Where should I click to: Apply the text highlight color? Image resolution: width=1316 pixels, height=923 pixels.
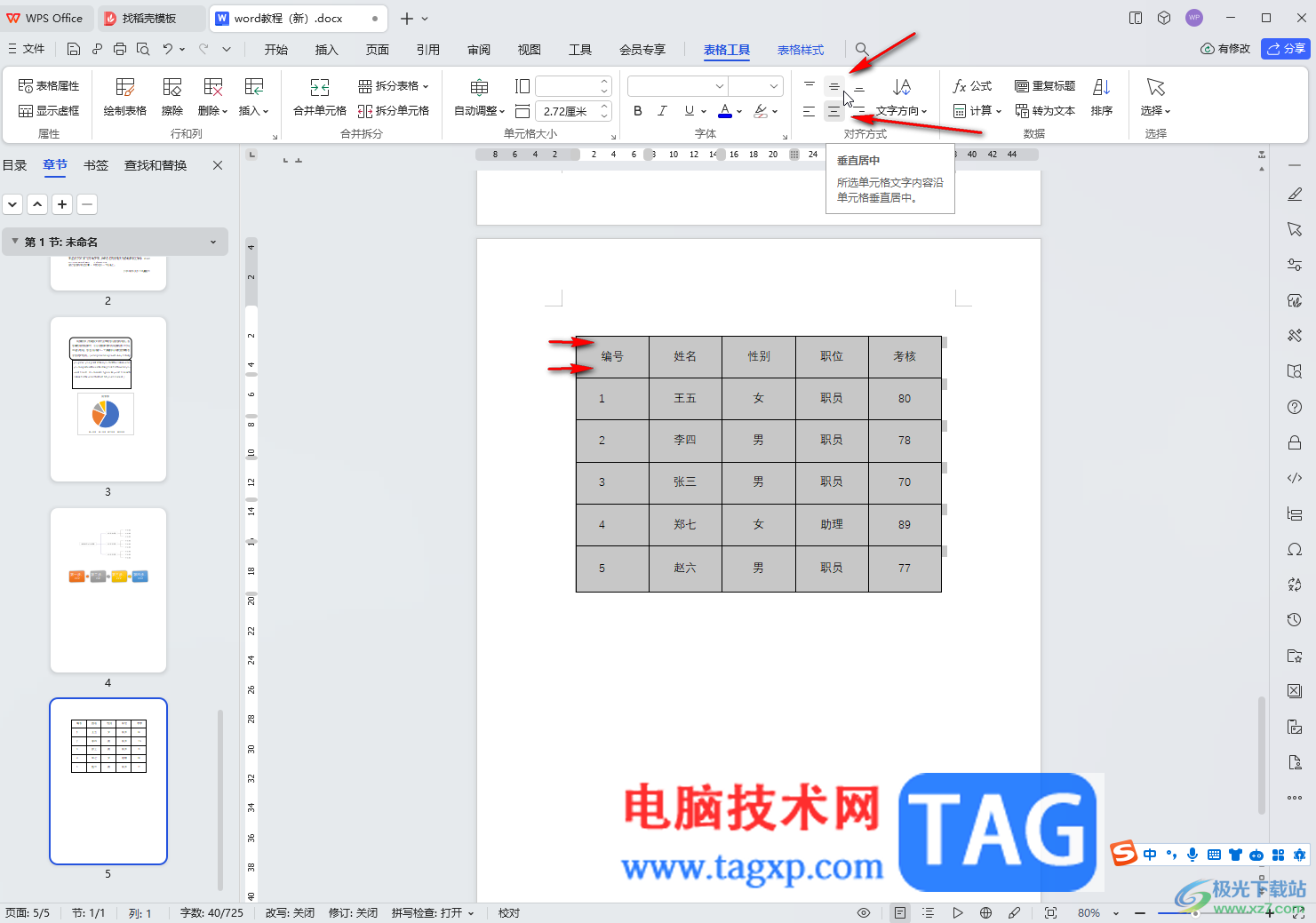point(761,111)
